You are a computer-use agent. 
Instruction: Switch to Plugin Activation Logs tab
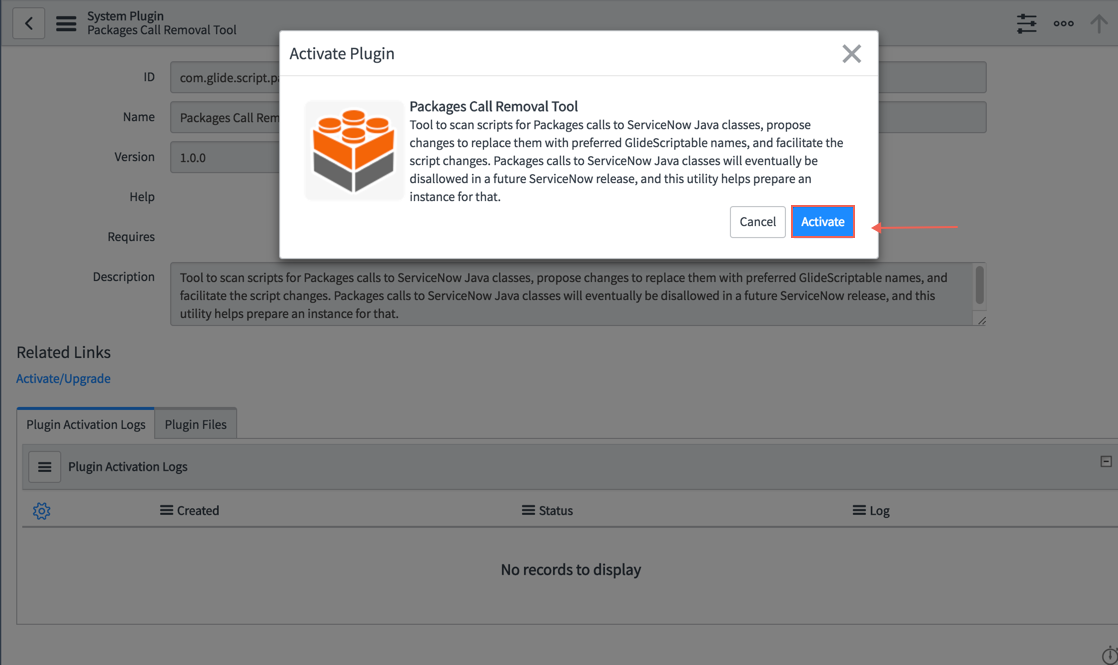tap(86, 424)
